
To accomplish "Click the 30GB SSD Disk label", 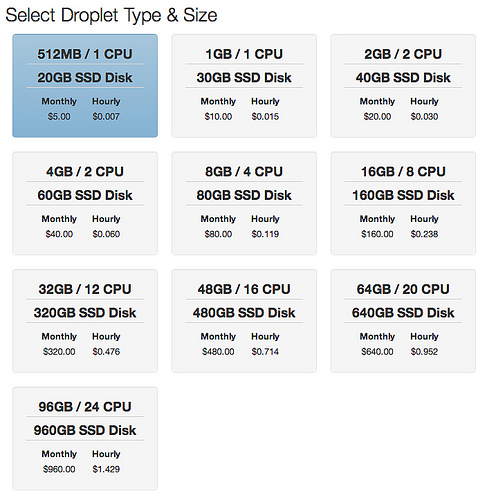I will [x=244, y=78].
